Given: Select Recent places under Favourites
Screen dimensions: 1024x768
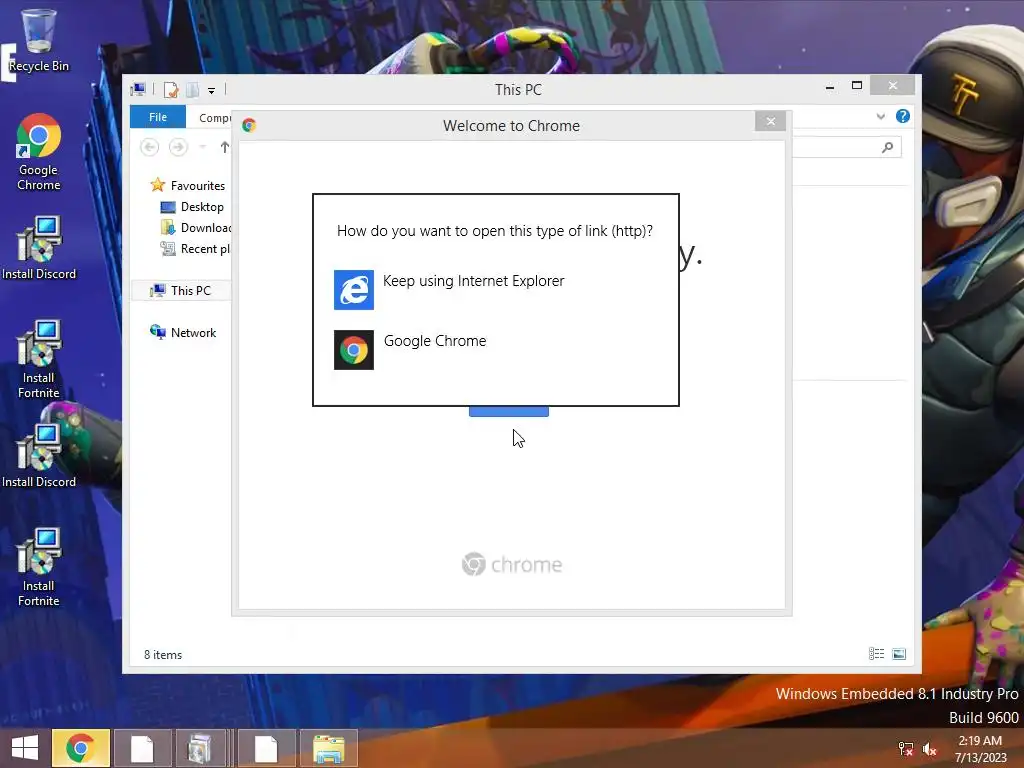Looking at the screenshot, I should pyautogui.click(x=196, y=249).
